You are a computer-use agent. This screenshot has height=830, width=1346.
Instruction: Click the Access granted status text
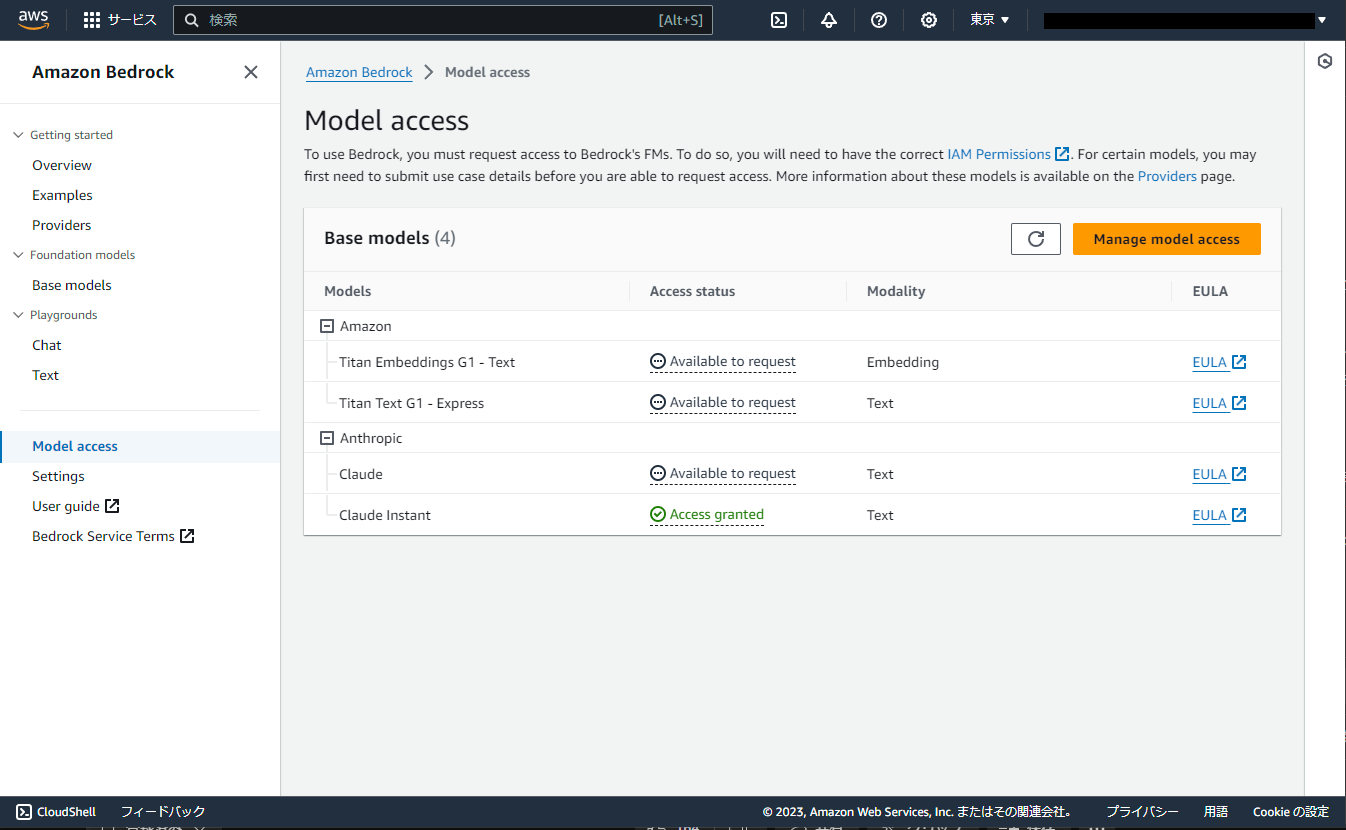pyautogui.click(x=717, y=515)
